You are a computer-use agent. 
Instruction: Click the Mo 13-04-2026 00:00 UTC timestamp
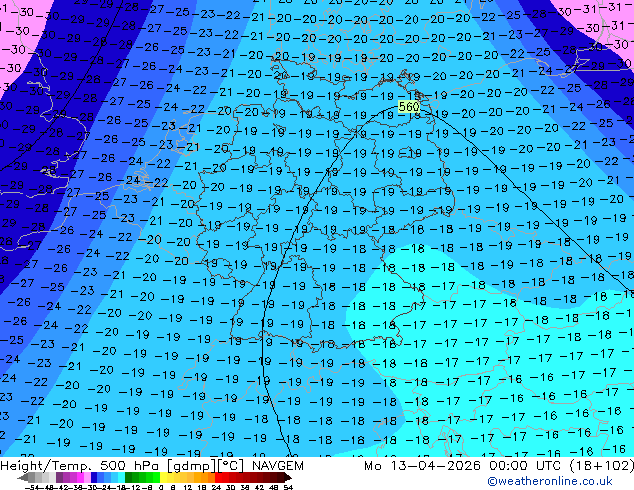(x=499, y=466)
